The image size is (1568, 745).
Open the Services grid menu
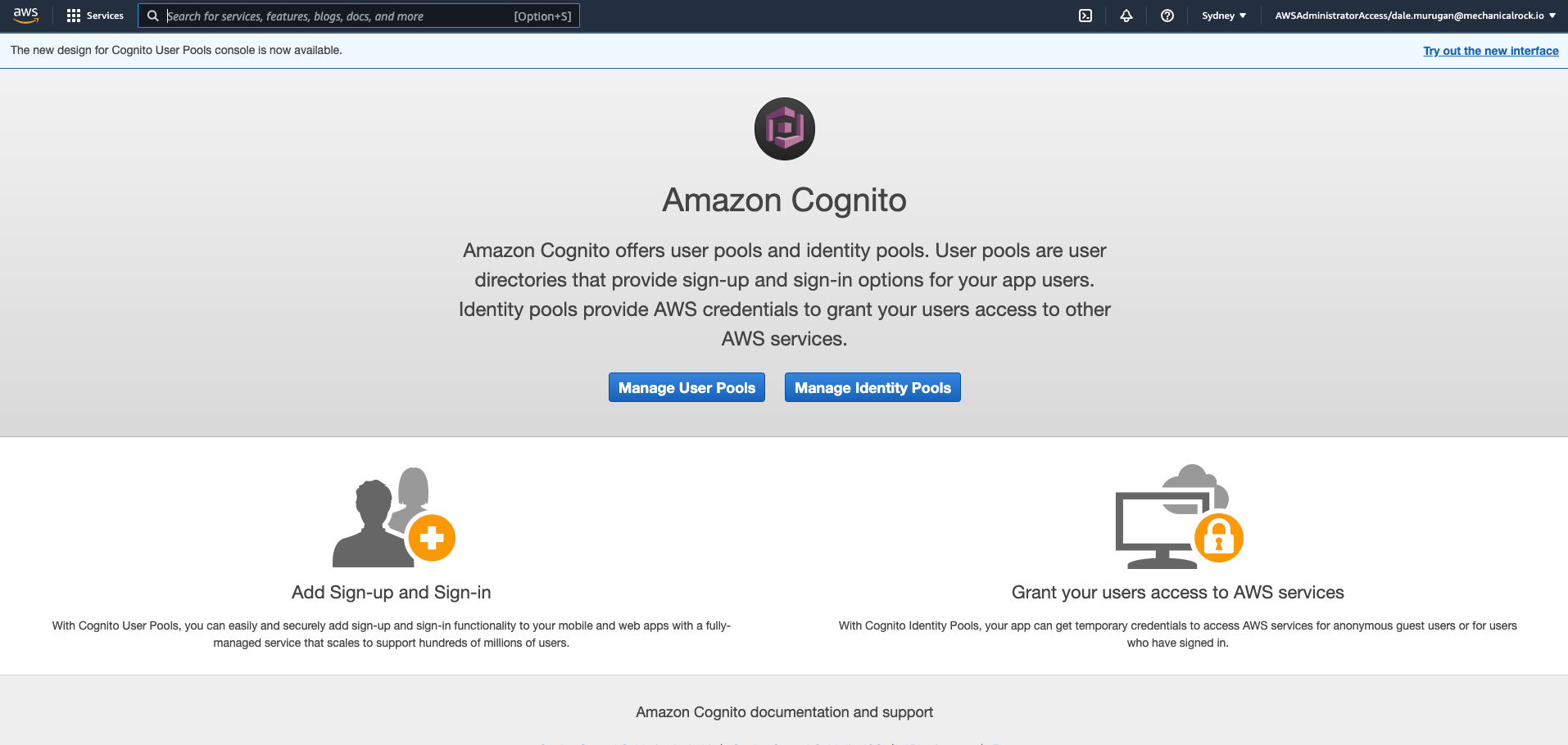tap(74, 16)
